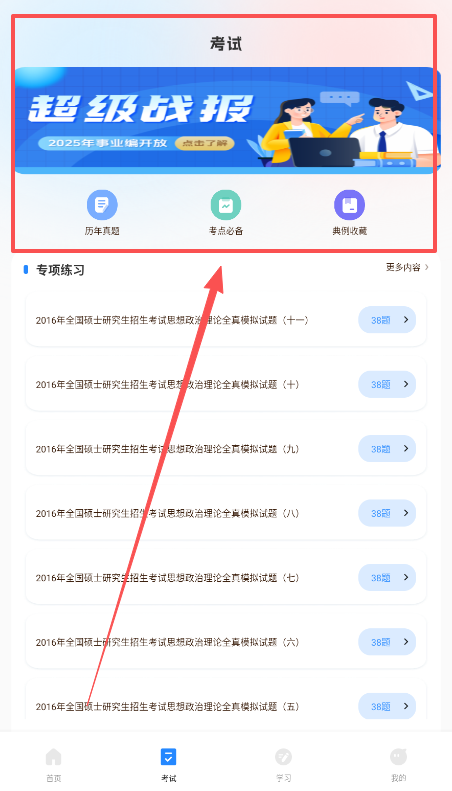Open 38题 button for 模拟试题(五)
Viewport: 452px width, 791px height.
(387, 707)
